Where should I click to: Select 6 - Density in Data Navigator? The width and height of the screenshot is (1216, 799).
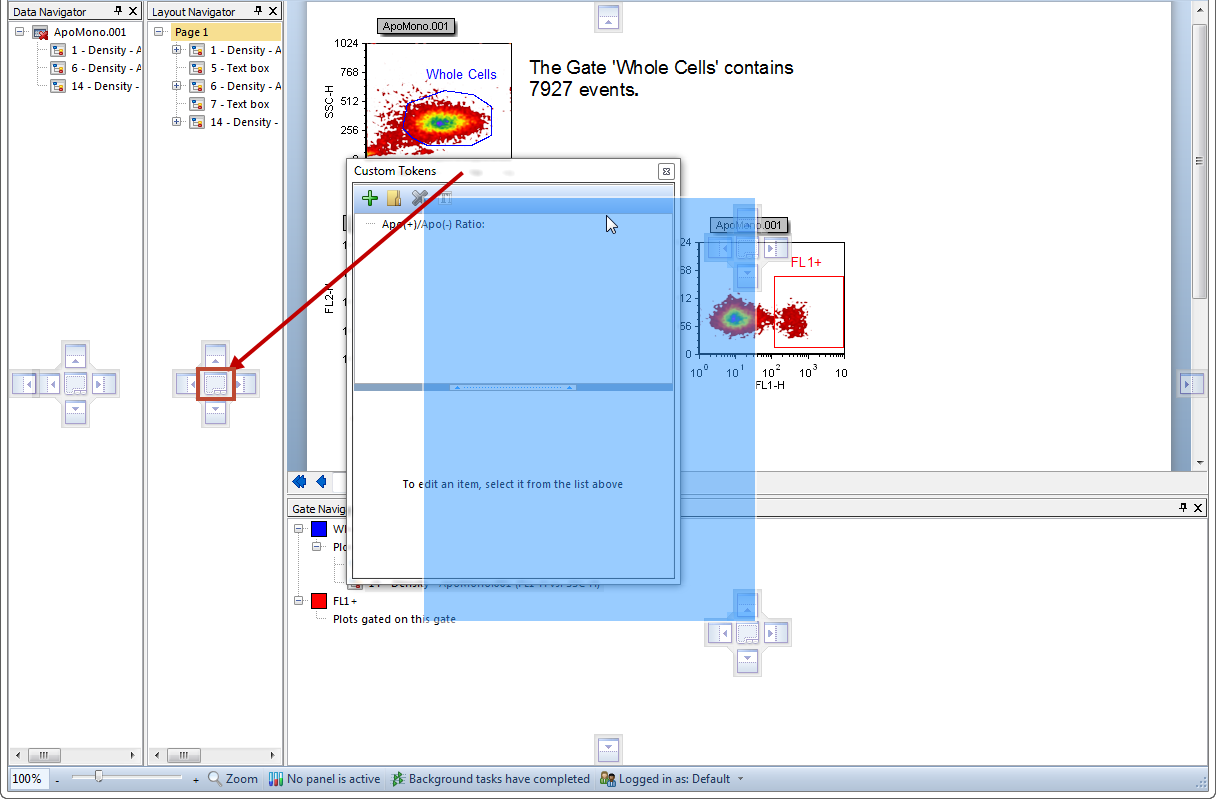coord(105,68)
